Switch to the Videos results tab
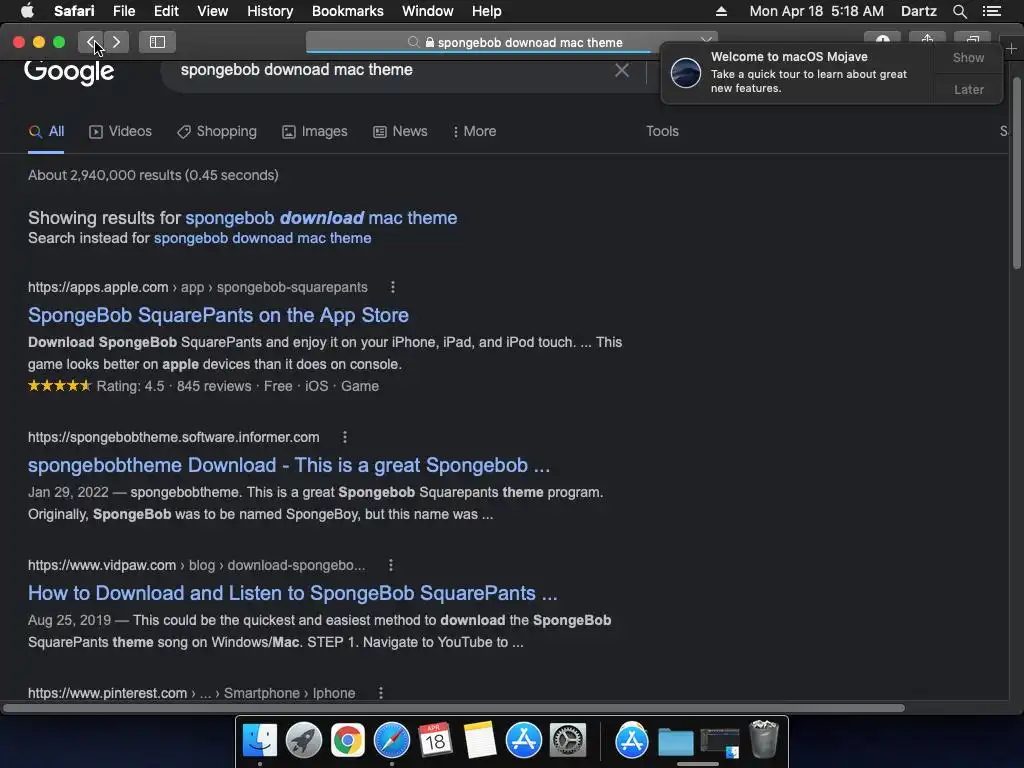This screenshot has width=1024, height=768. pos(120,131)
